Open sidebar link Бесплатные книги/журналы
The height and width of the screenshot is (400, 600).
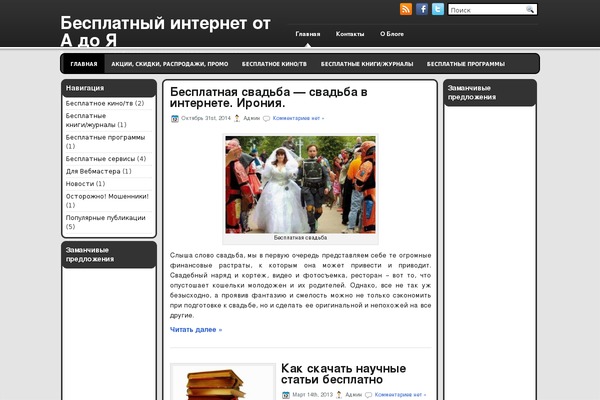coord(90,120)
